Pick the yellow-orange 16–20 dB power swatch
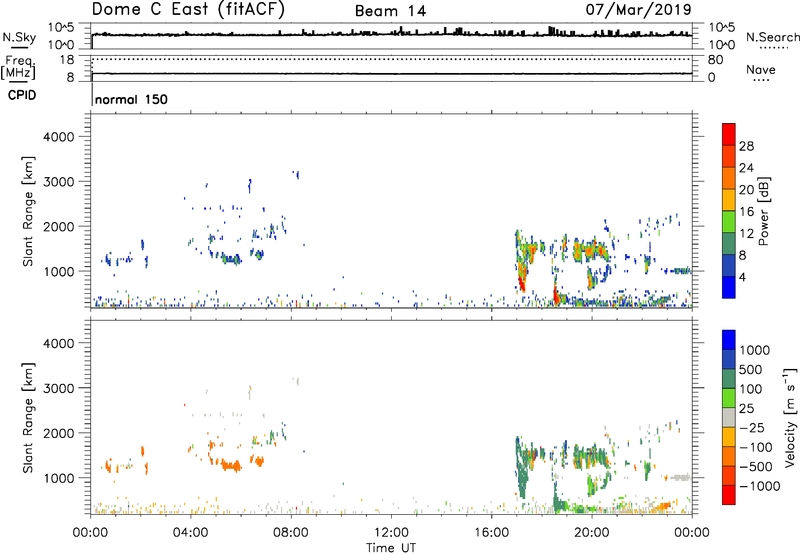This screenshot has height=554, width=800. [729, 200]
